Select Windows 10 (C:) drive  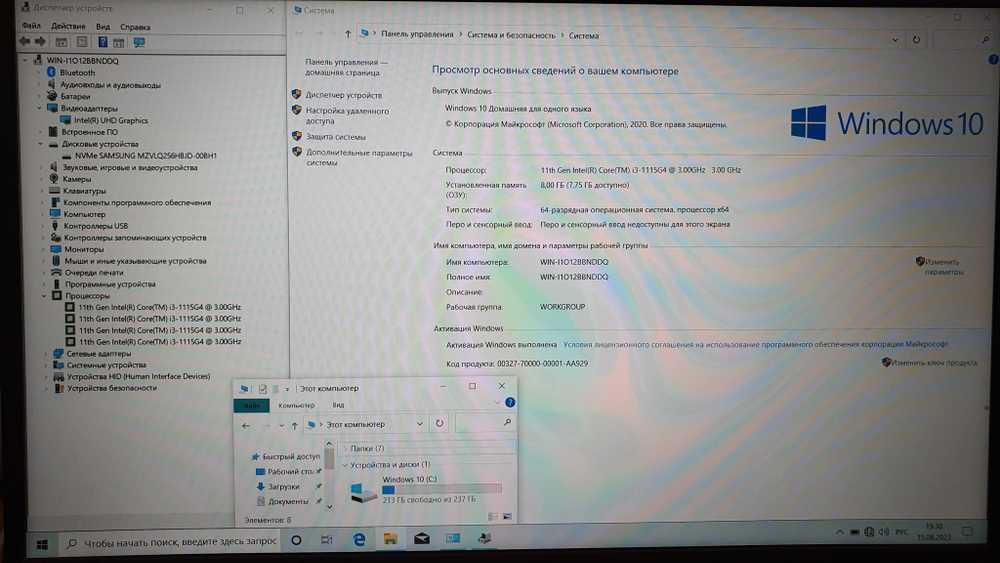pyautogui.click(x=426, y=490)
